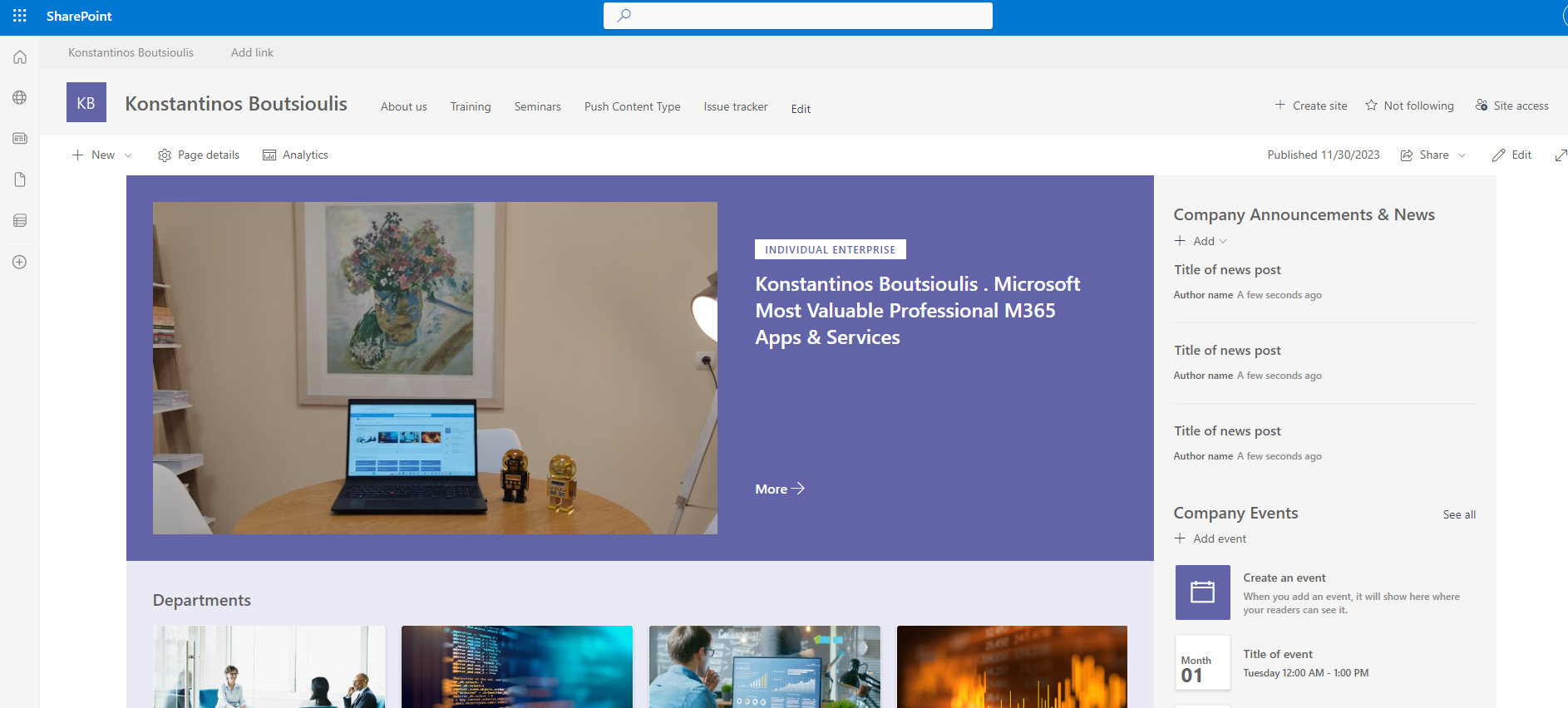Click the Company Announcements & News heading

[x=1304, y=214]
